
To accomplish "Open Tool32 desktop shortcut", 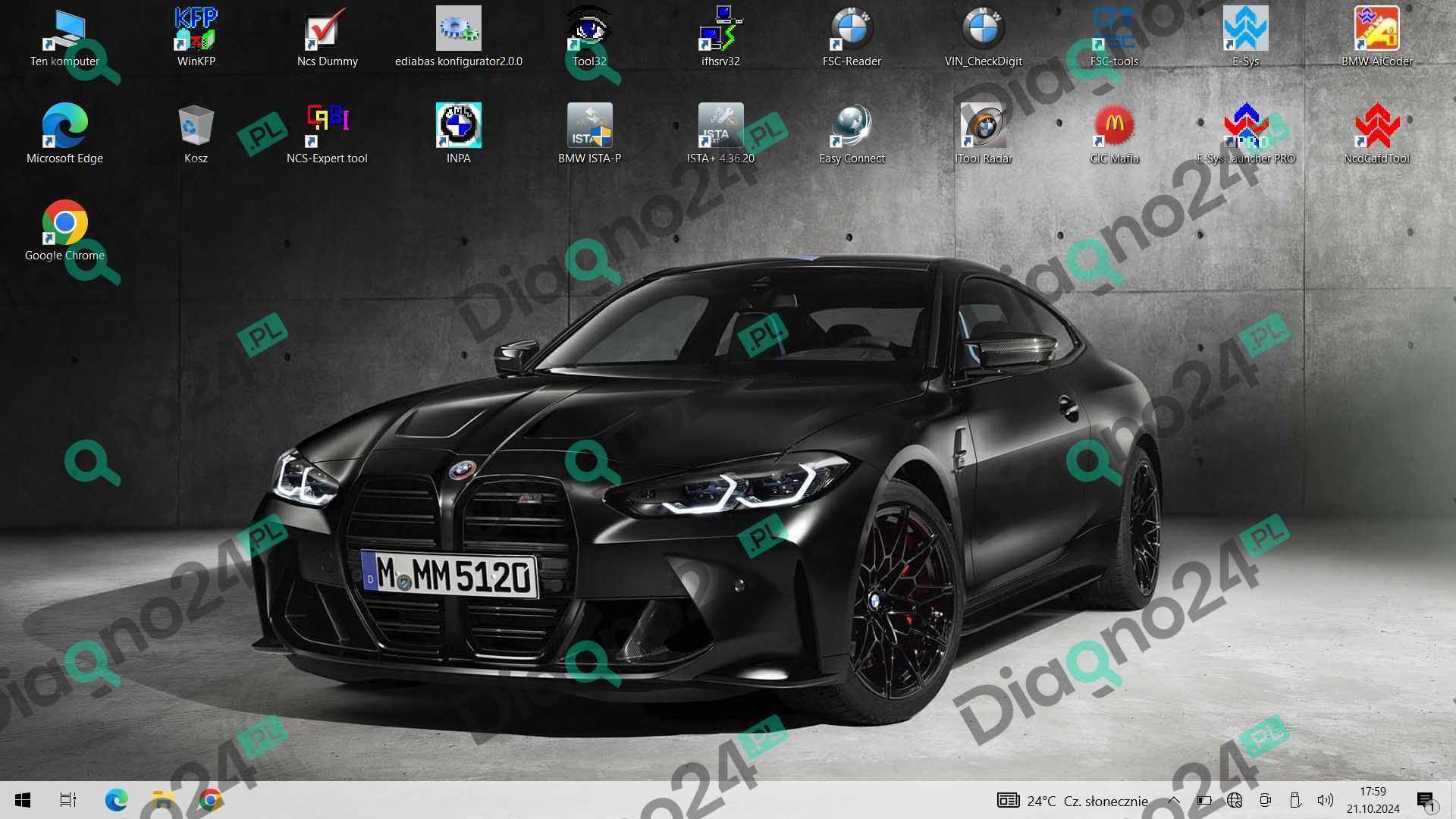I will pyautogui.click(x=589, y=37).
